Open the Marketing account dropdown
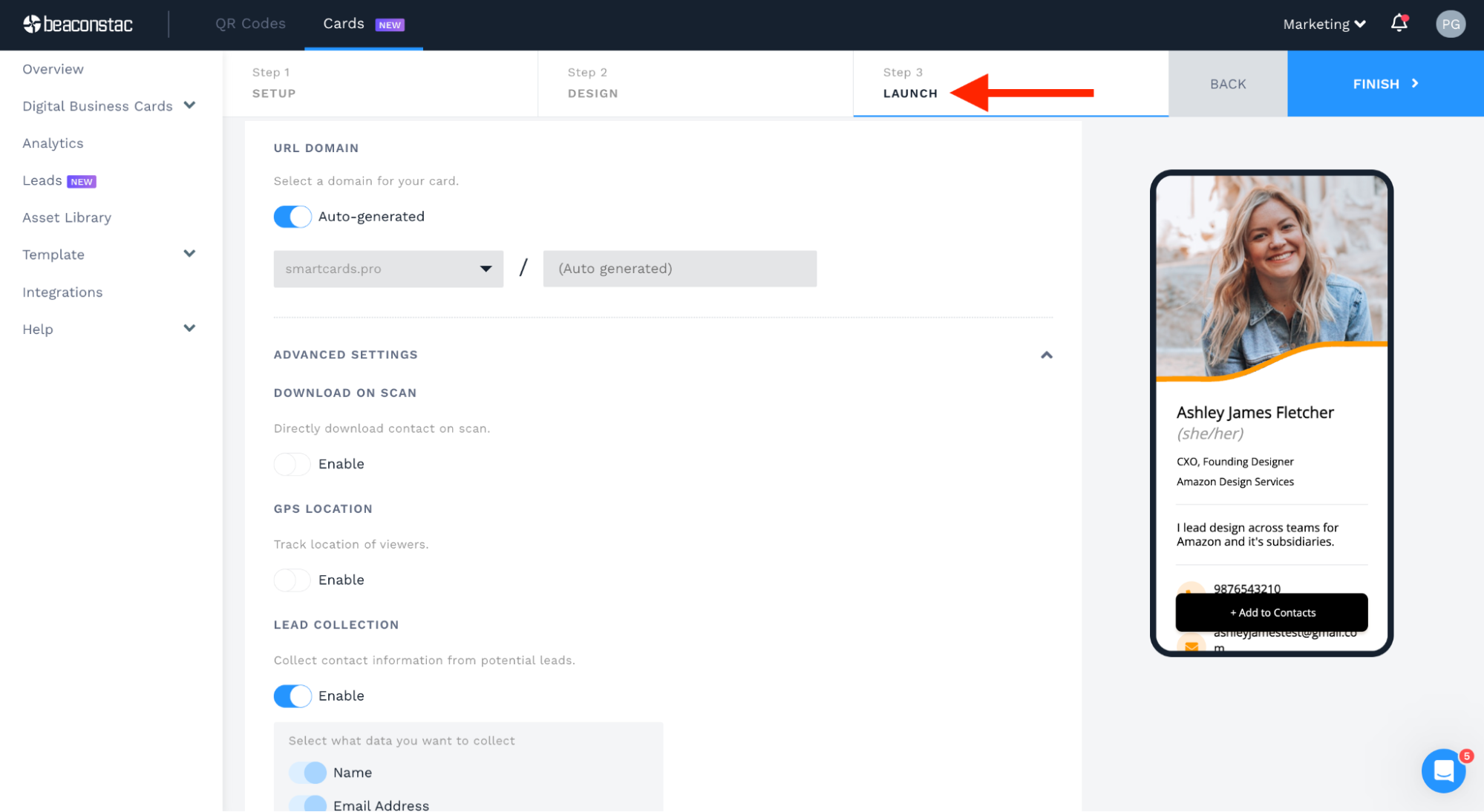This screenshot has height=812, width=1484. pos(1324,24)
